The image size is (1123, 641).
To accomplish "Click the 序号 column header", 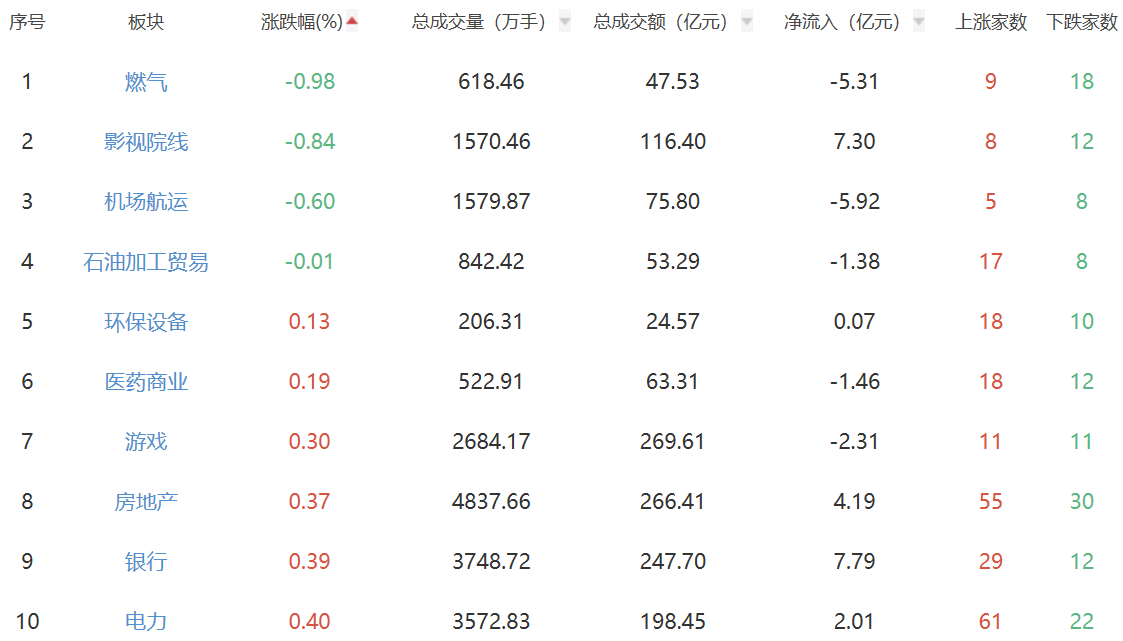I will point(27,22).
